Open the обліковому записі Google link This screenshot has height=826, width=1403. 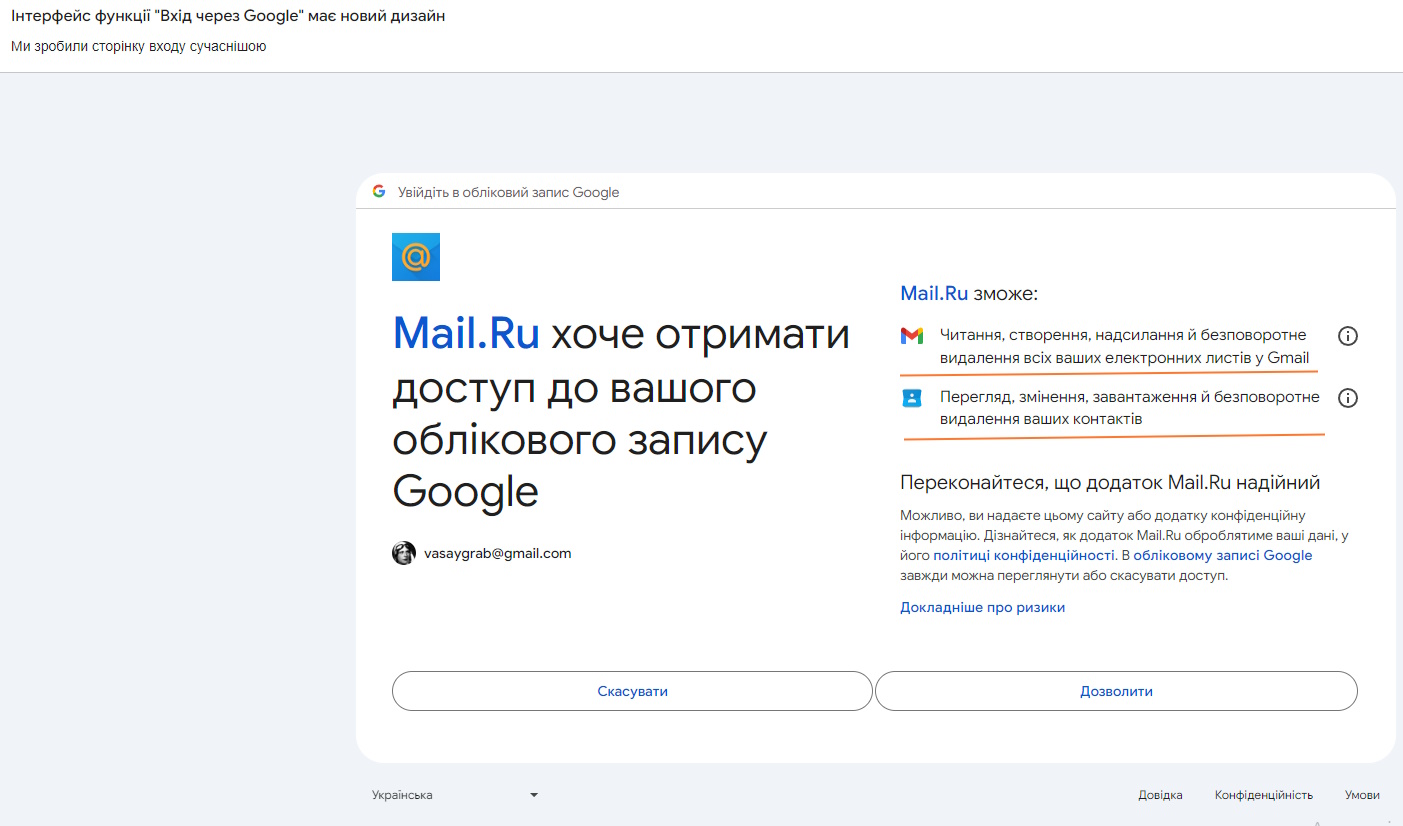pos(1223,555)
